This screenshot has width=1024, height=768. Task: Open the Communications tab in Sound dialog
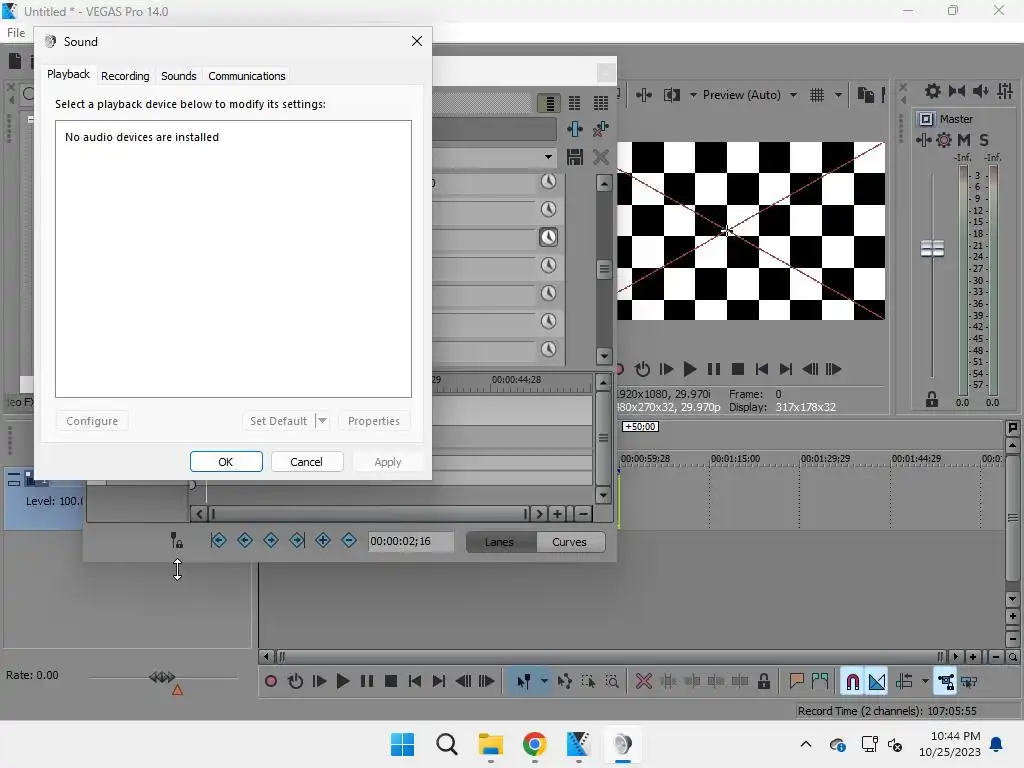click(247, 76)
